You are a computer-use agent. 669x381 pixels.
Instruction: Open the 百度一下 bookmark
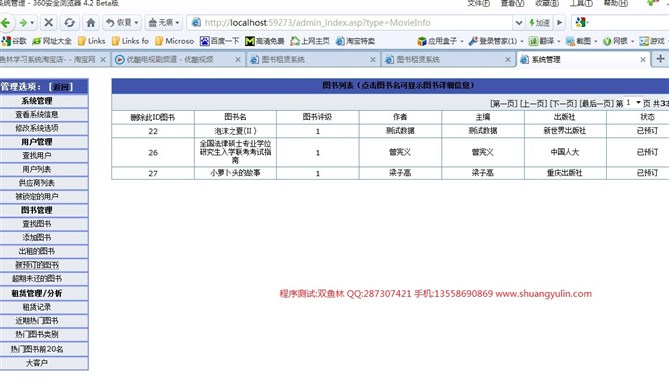(220, 41)
